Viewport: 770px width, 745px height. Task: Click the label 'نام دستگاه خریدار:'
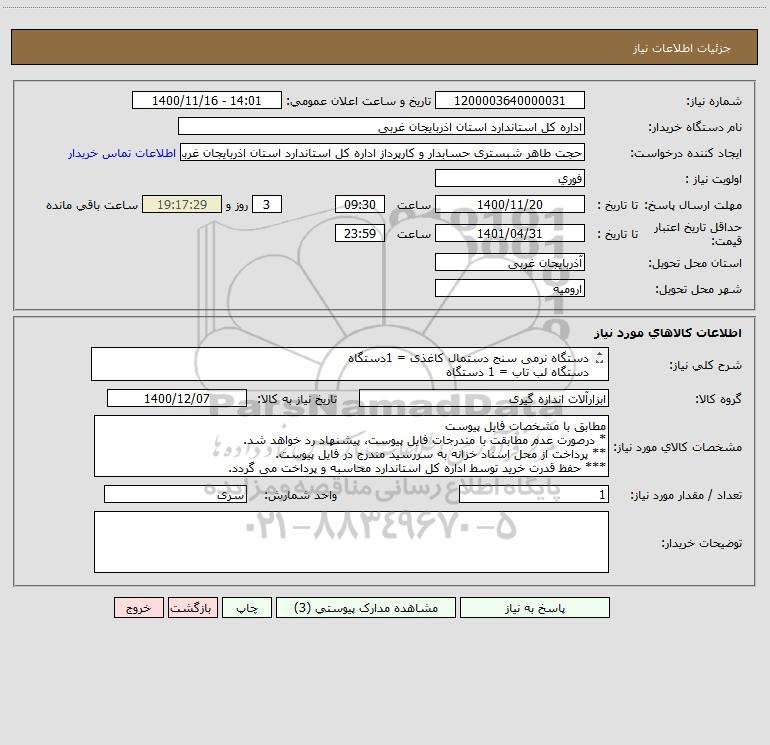point(695,128)
